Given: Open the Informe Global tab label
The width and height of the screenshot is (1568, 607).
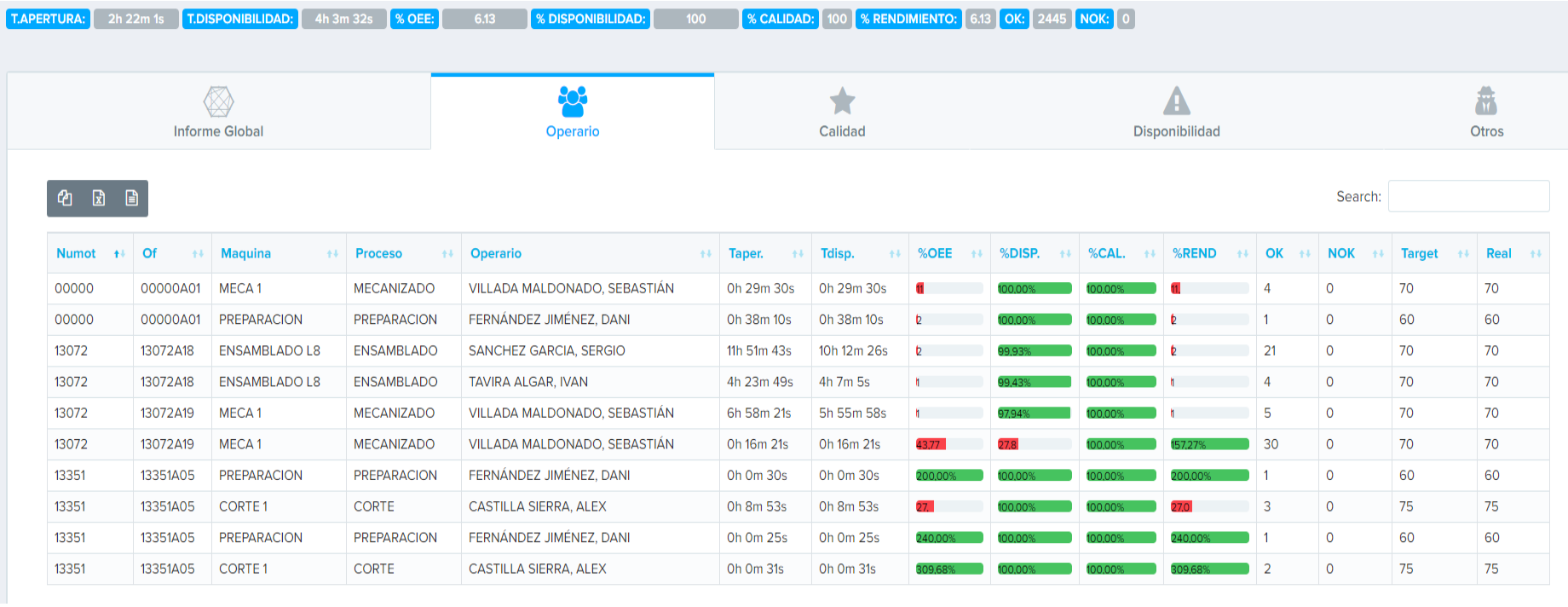Looking at the screenshot, I should (218, 131).
